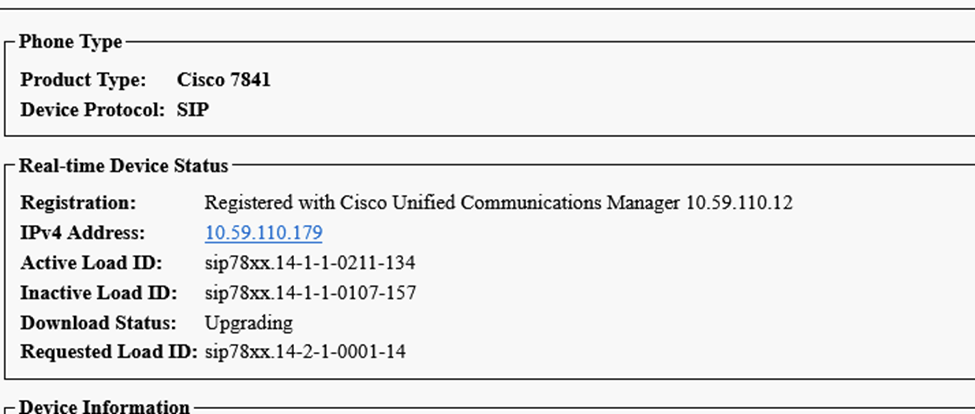The image size is (975, 414).
Task: Select the Product Type label
Action: point(83,80)
